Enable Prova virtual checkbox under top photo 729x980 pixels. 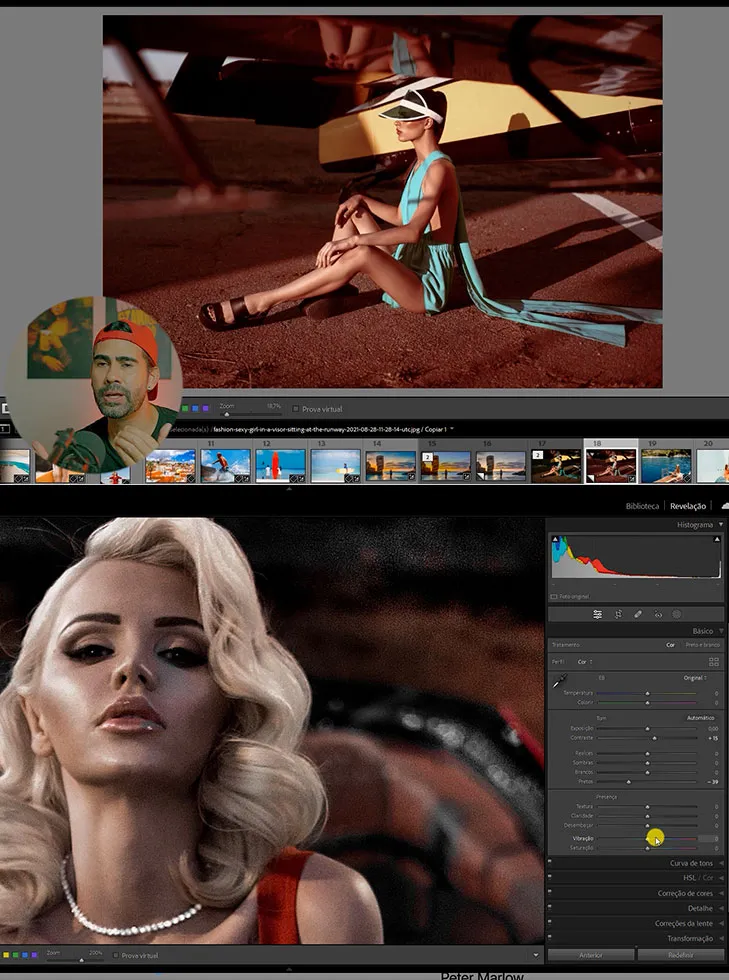click(x=296, y=409)
